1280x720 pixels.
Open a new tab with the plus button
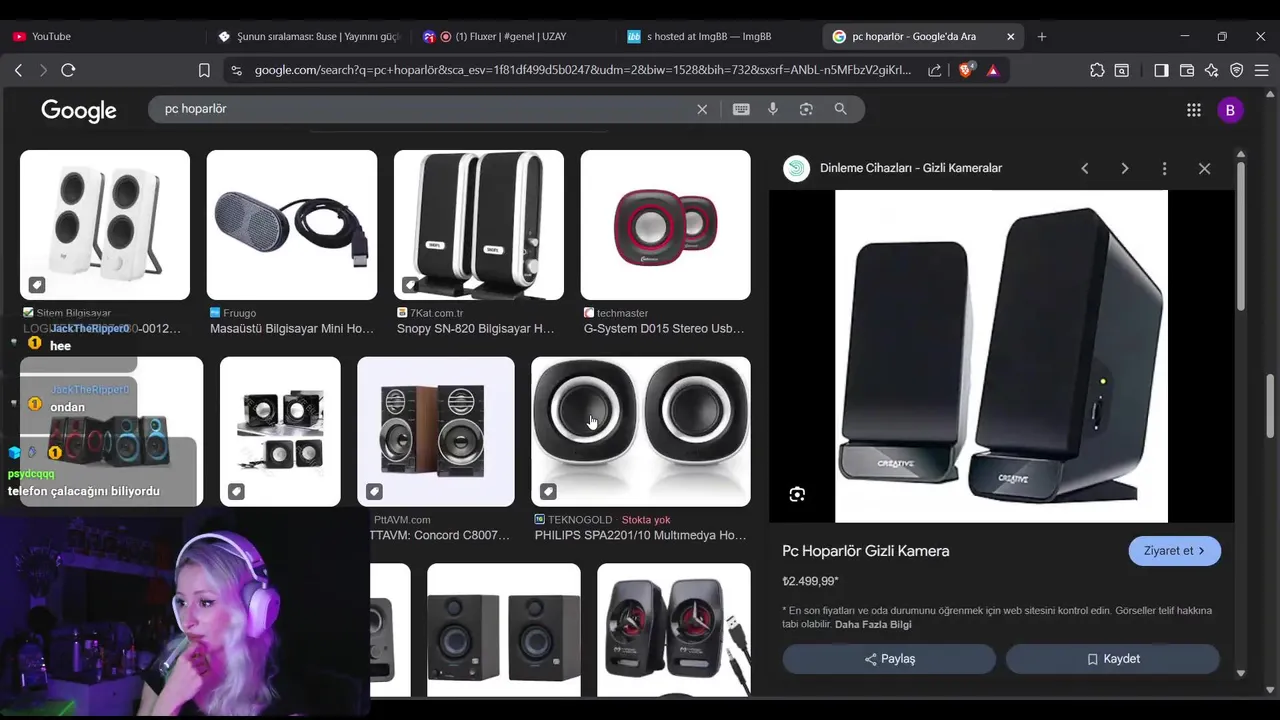point(1042,36)
